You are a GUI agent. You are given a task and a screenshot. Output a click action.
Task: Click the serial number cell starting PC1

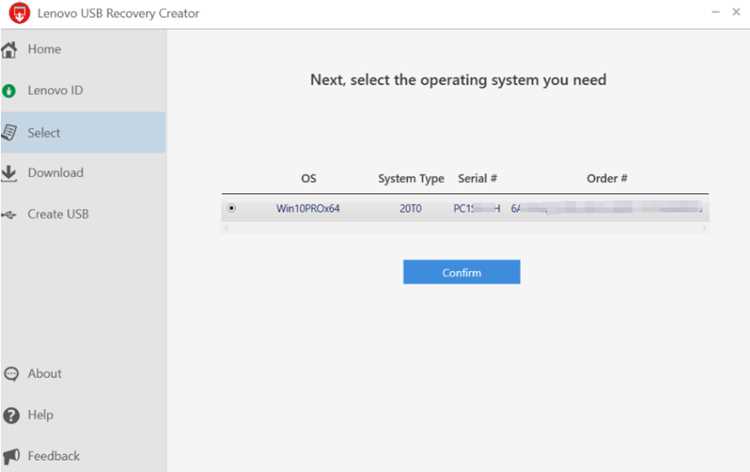[x=477, y=209]
